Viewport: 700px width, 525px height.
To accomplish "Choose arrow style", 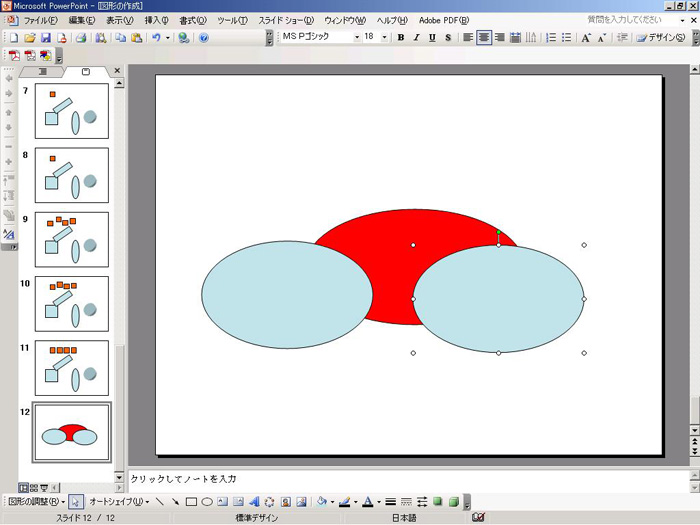I will [x=422, y=502].
